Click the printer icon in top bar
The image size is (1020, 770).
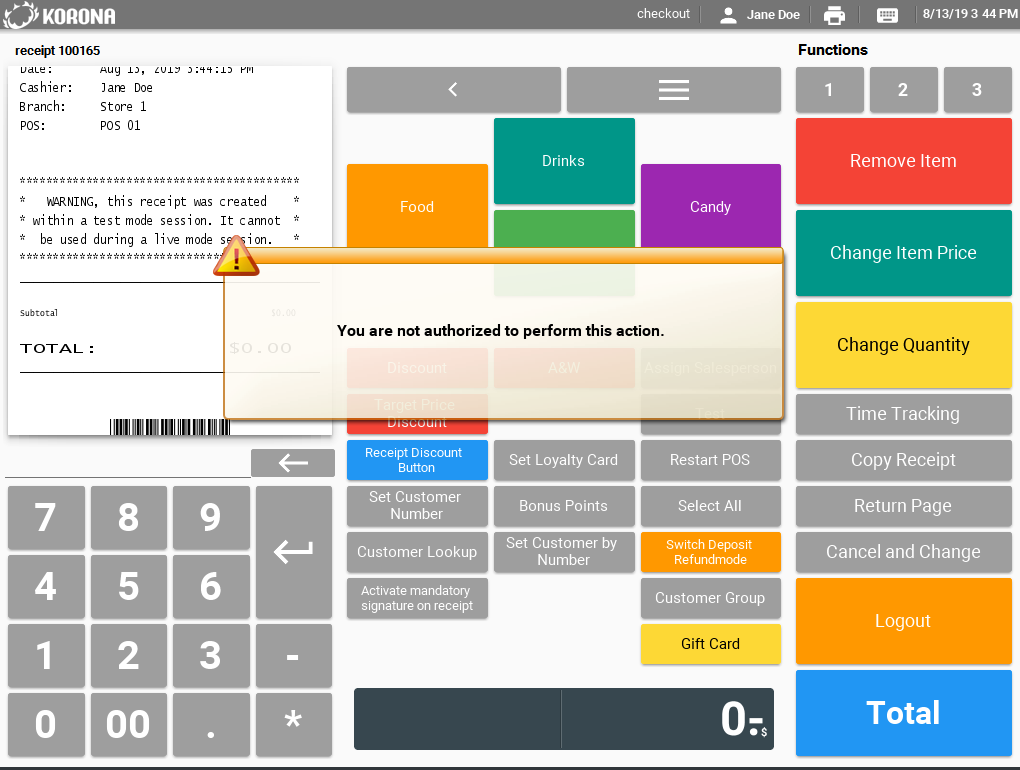pos(834,14)
